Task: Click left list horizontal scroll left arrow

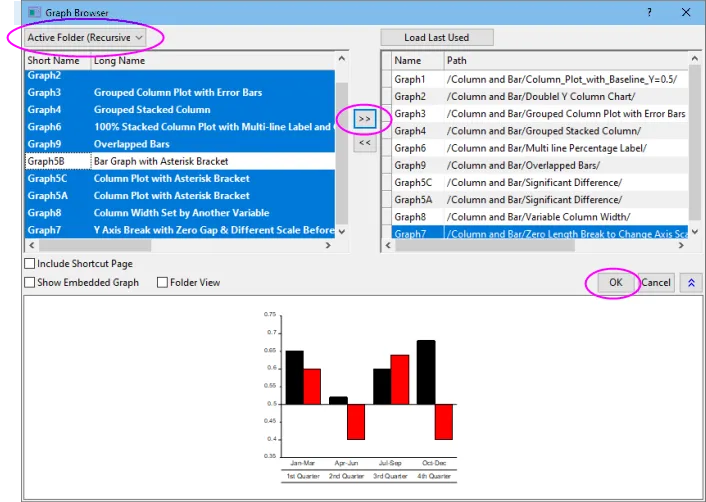Action: click(x=32, y=245)
